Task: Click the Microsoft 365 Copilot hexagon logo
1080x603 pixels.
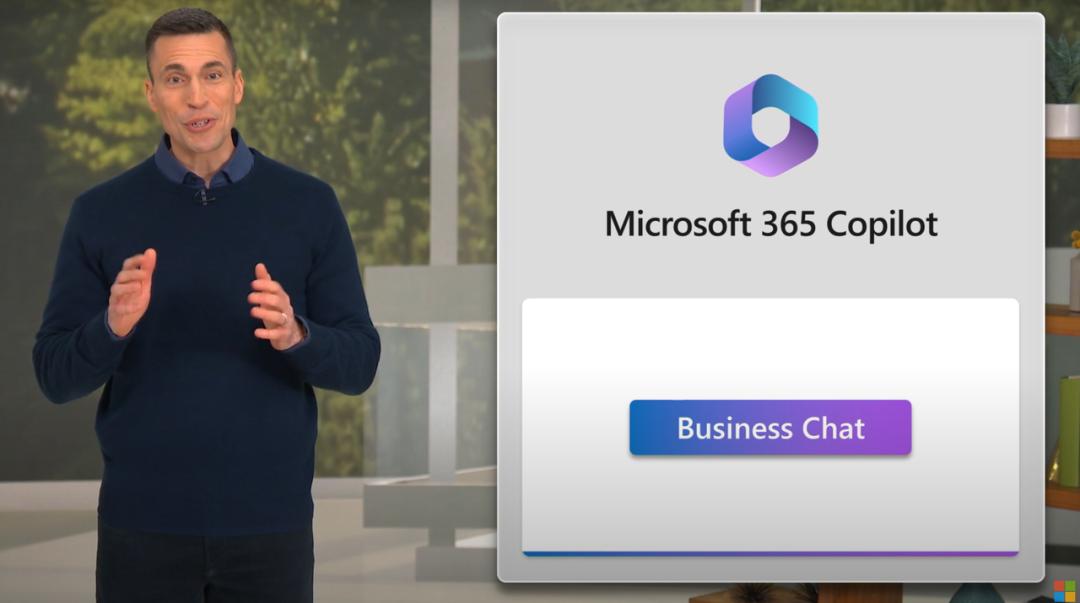Action: point(771,125)
